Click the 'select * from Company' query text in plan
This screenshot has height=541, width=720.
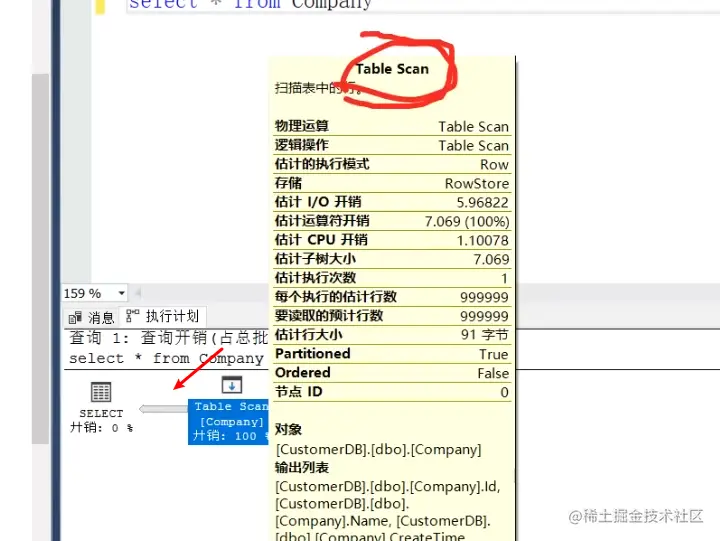tap(166, 358)
